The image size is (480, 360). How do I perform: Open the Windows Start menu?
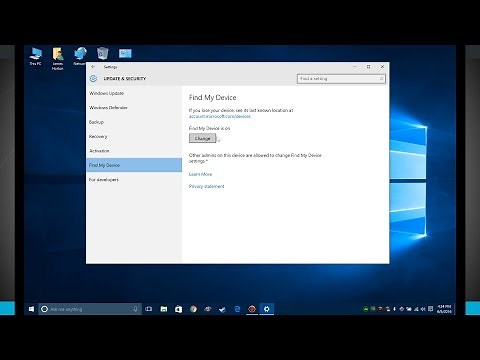pos(31,309)
